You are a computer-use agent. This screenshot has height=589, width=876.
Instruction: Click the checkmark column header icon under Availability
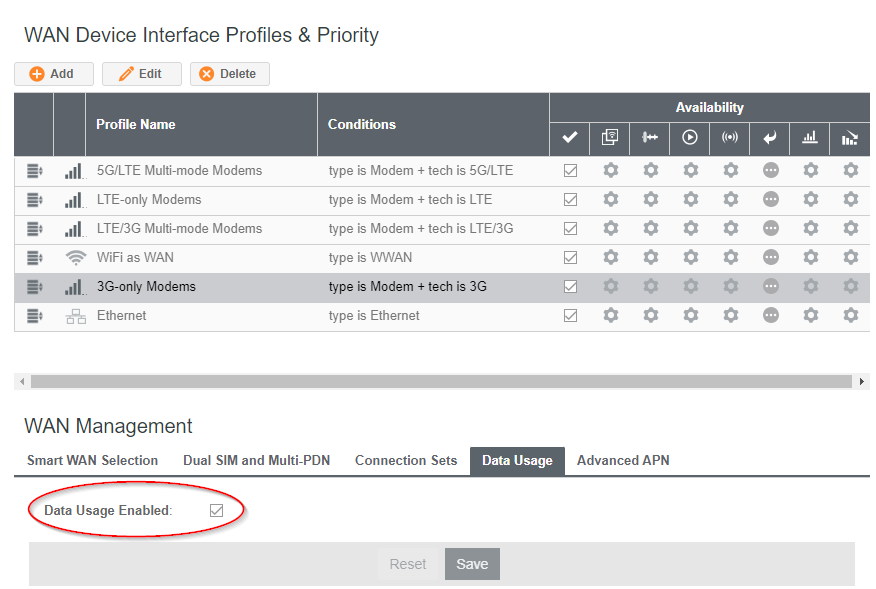570,137
